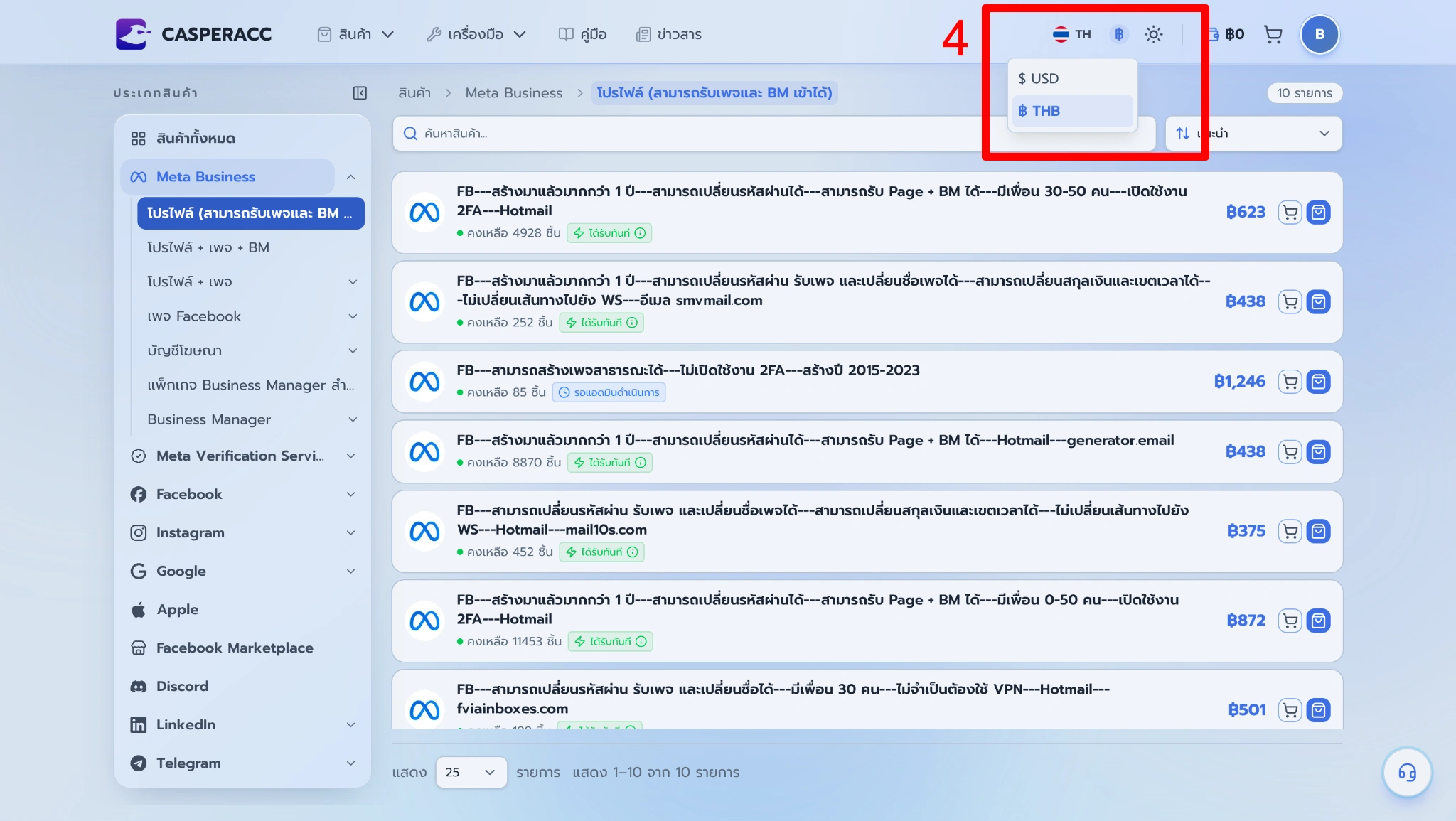Viewport: 1456px width, 821px height.
Task: Select USD currency option
Action: pos(1072,78)
